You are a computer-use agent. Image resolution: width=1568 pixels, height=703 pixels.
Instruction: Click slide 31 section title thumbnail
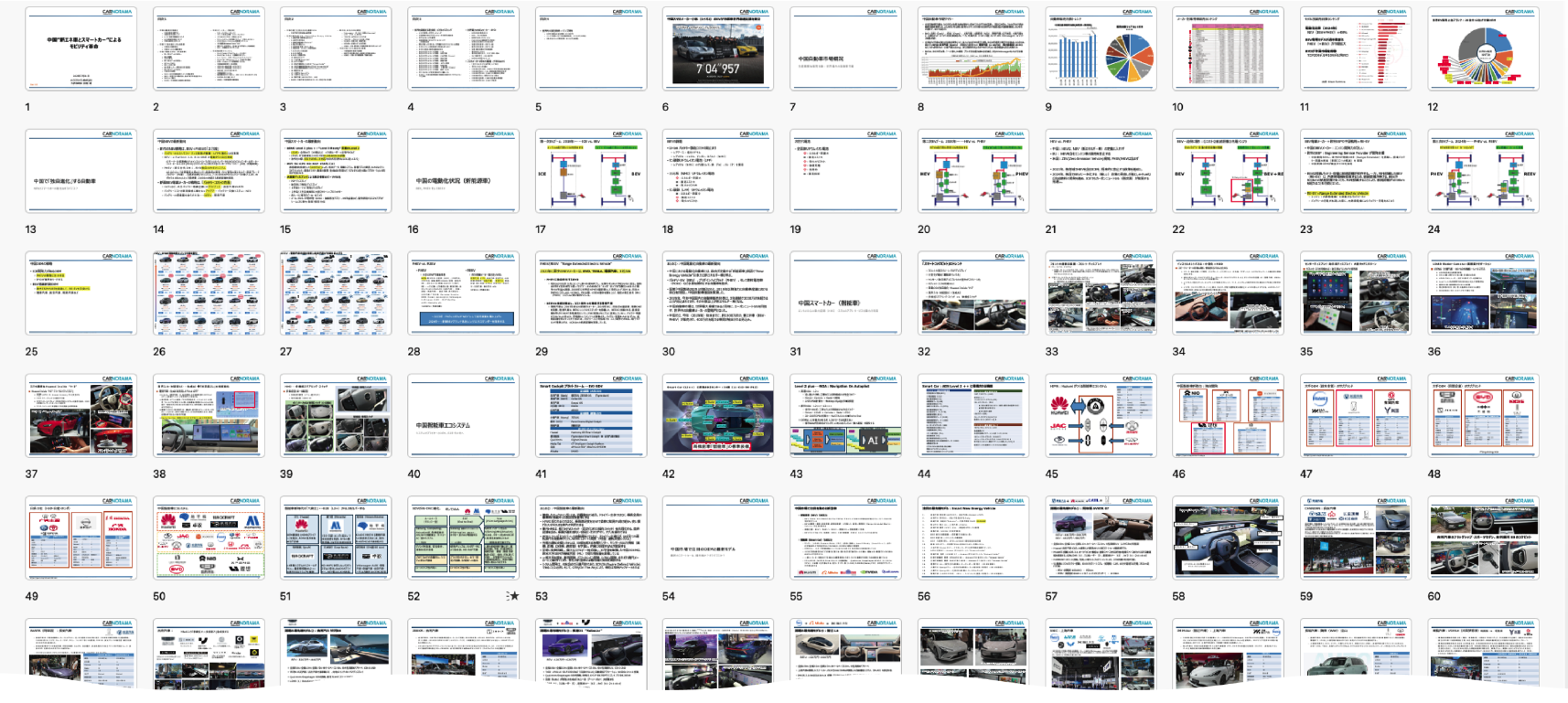coord(846,293)
